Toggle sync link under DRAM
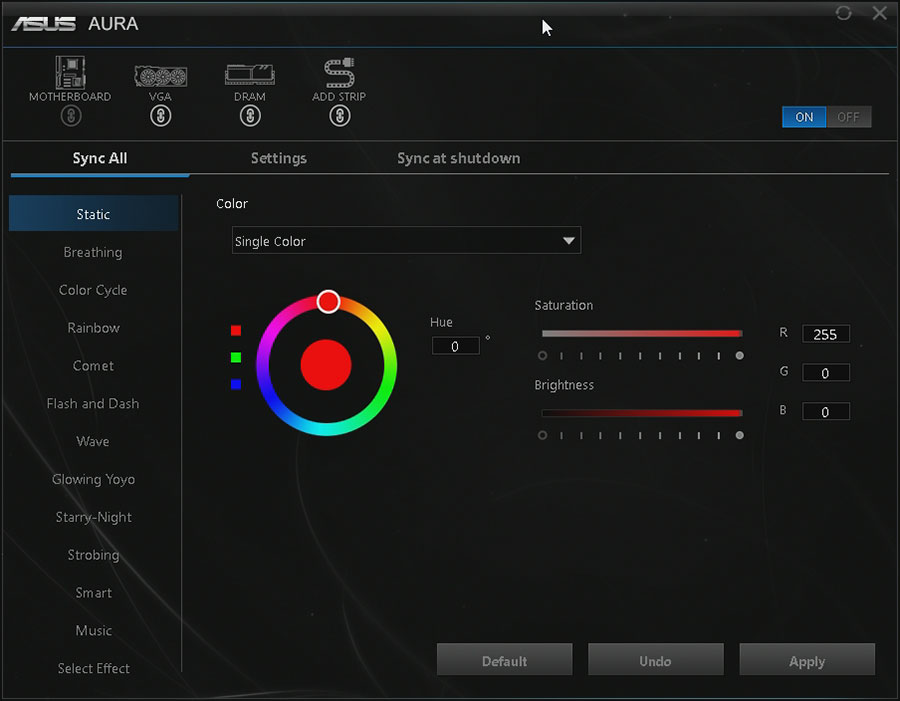This screenshot has width=900, height=701. tap(250, 117)
